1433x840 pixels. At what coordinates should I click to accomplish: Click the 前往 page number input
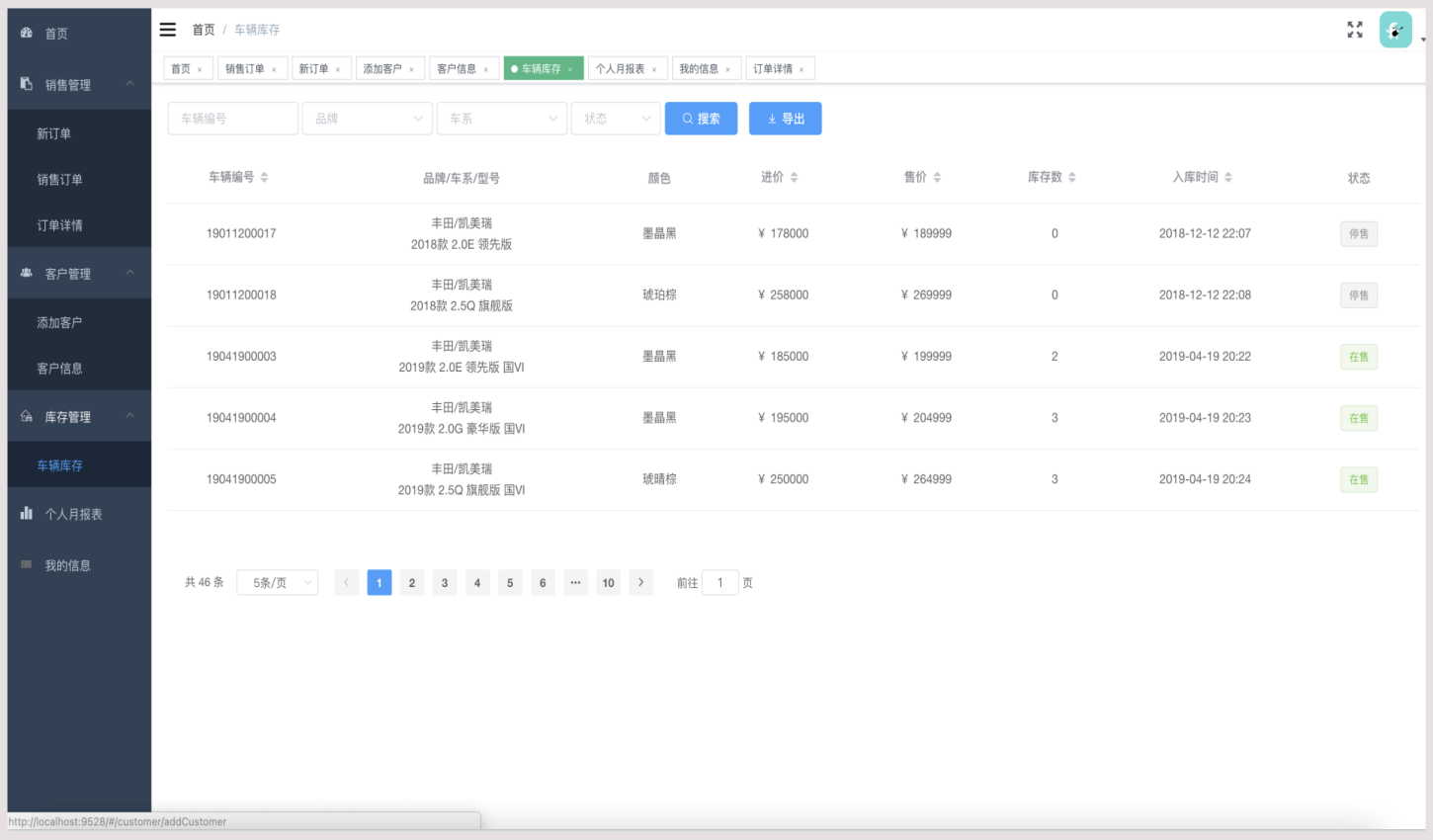pyautogui.click(x=720, y=583)
